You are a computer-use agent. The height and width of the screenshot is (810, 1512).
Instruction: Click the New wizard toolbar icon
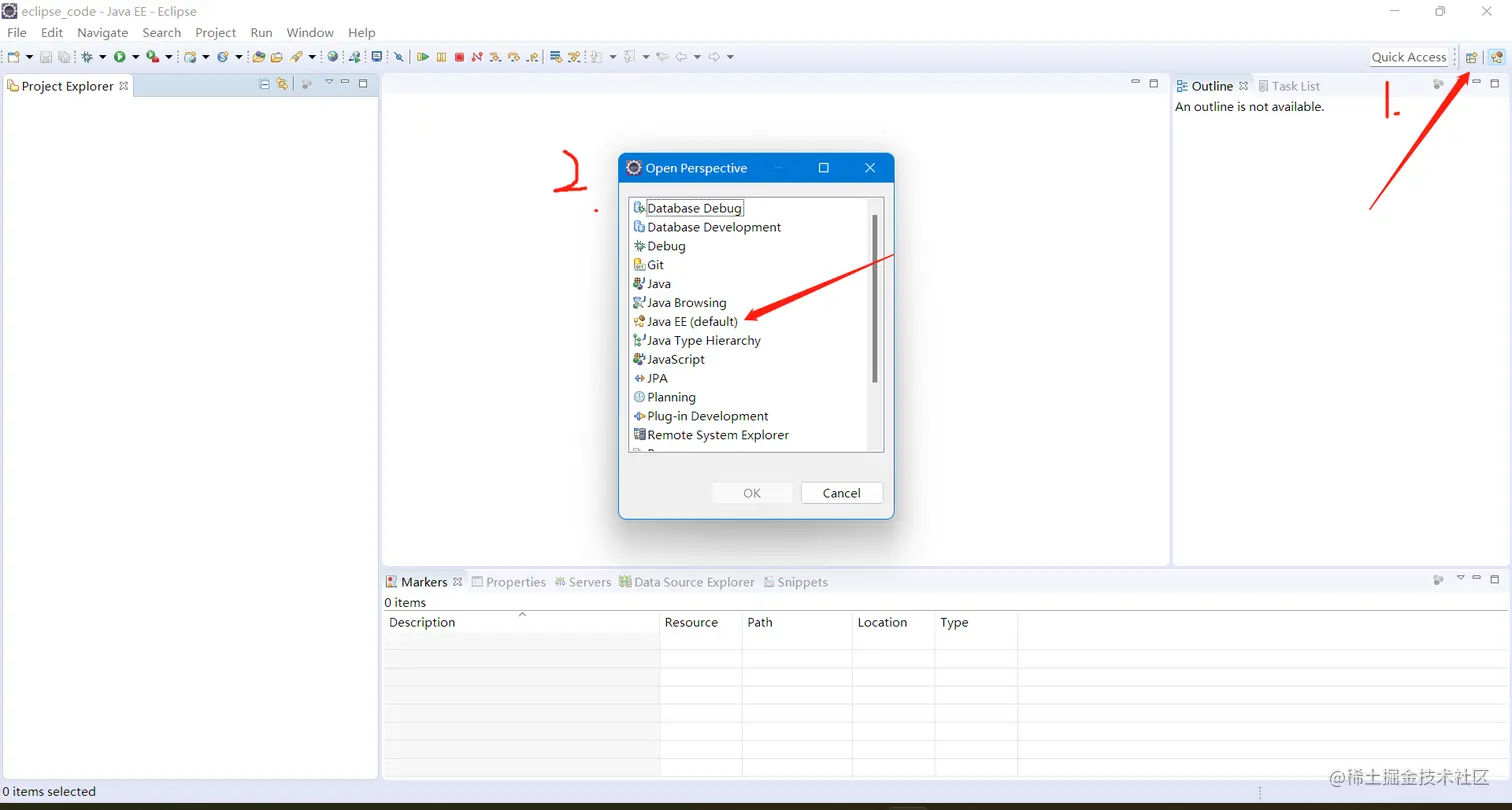tap(14, 57)
